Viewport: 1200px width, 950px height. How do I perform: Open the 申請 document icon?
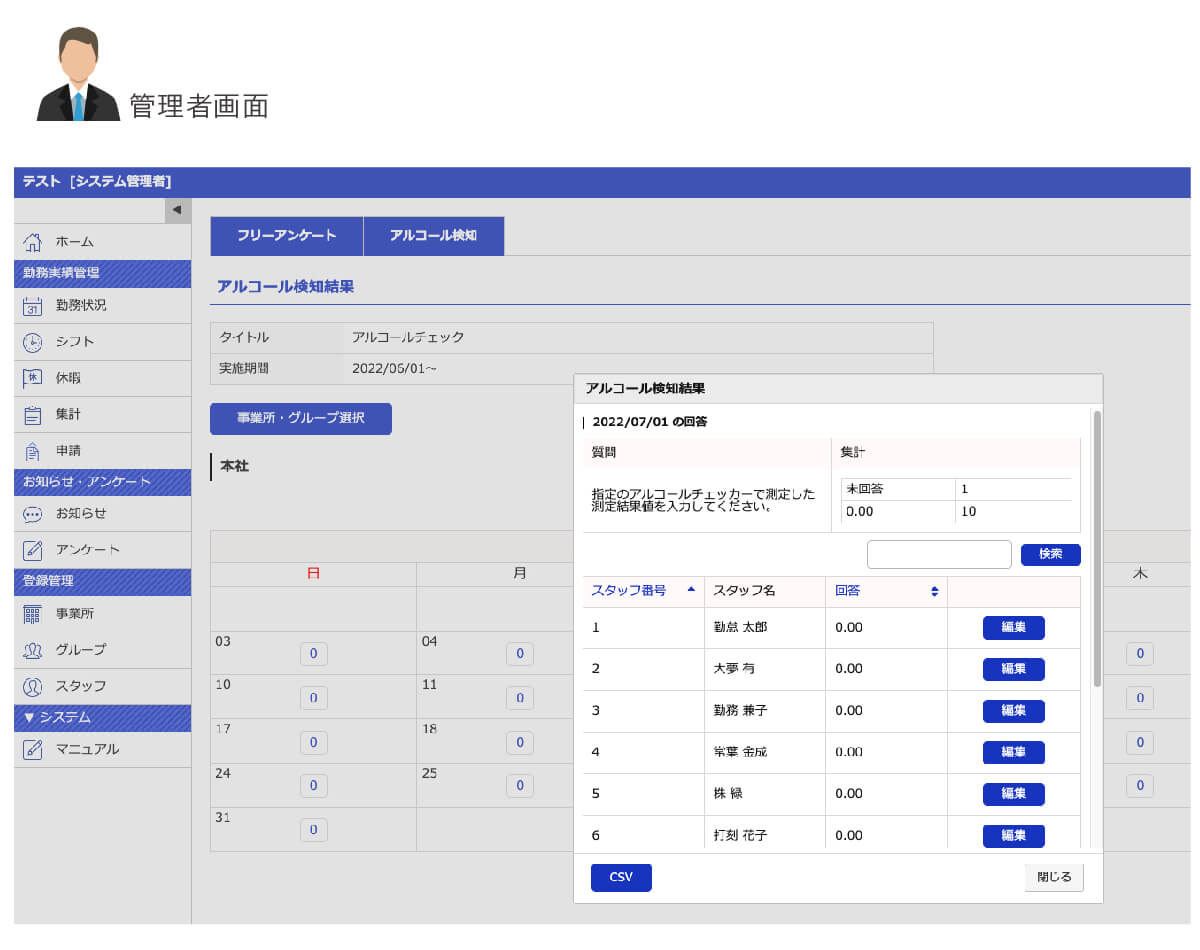[x=32, y=451]
